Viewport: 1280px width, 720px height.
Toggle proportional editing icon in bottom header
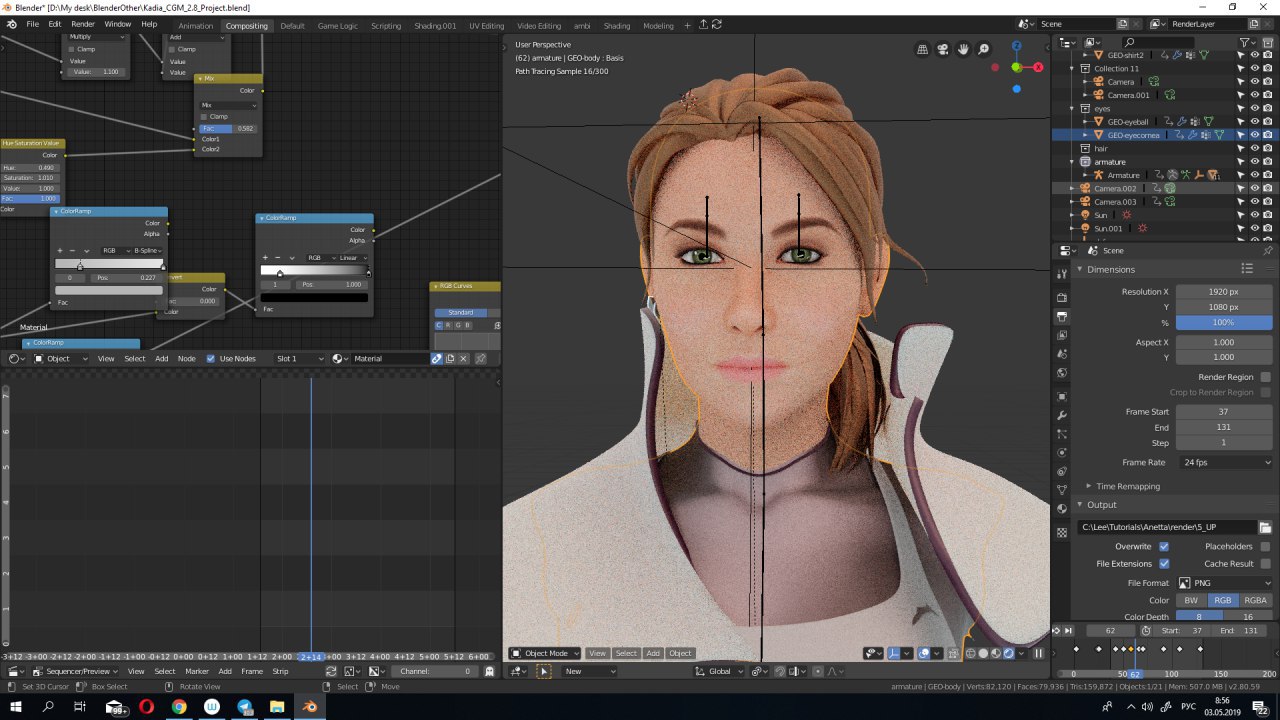[817, 671]
